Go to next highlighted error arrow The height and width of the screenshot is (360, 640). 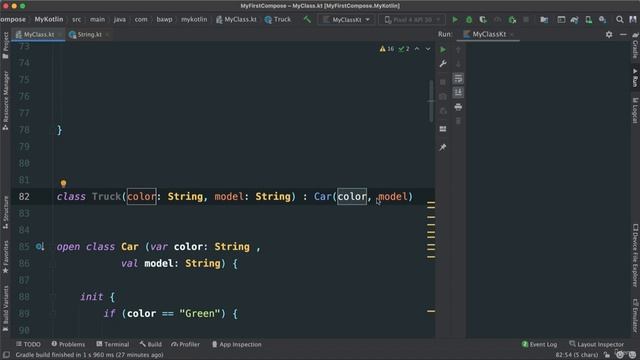point(428,49)
